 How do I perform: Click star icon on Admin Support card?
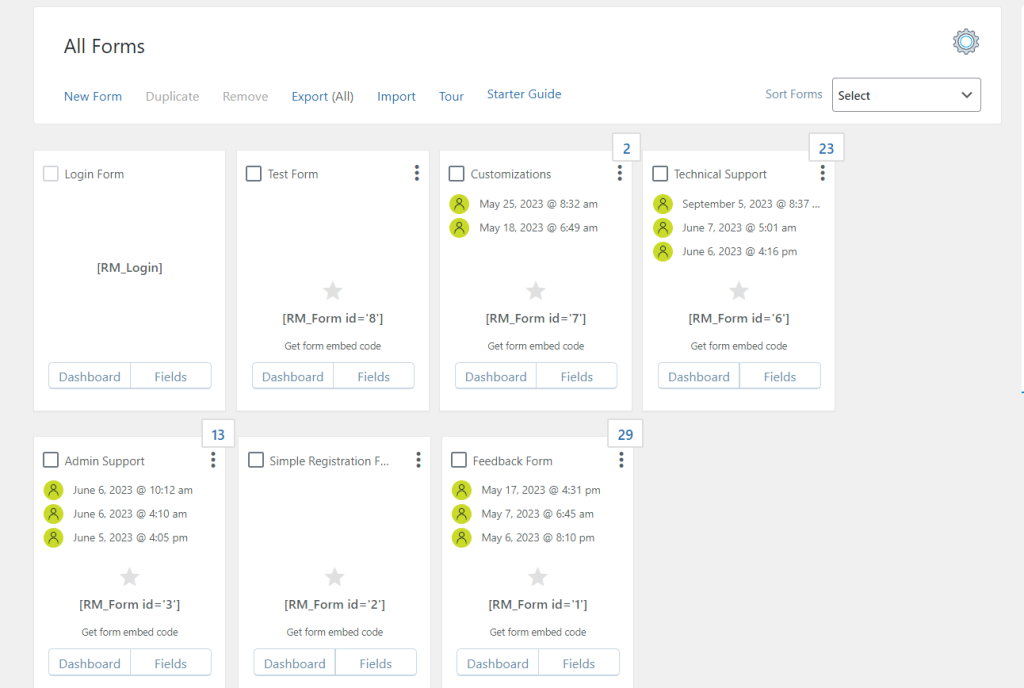tap(130, 577)
